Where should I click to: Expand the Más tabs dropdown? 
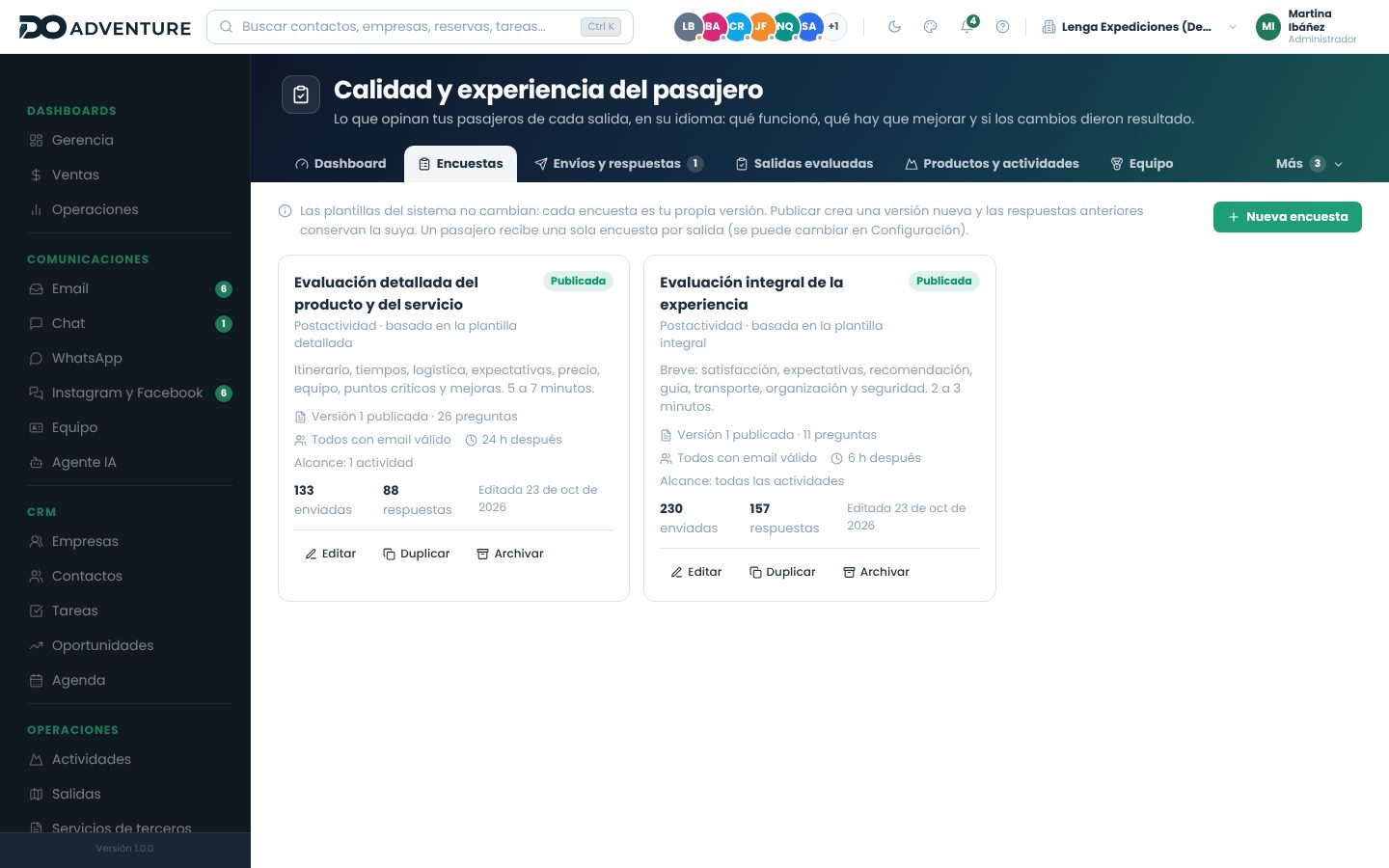tap(1309, 164)
